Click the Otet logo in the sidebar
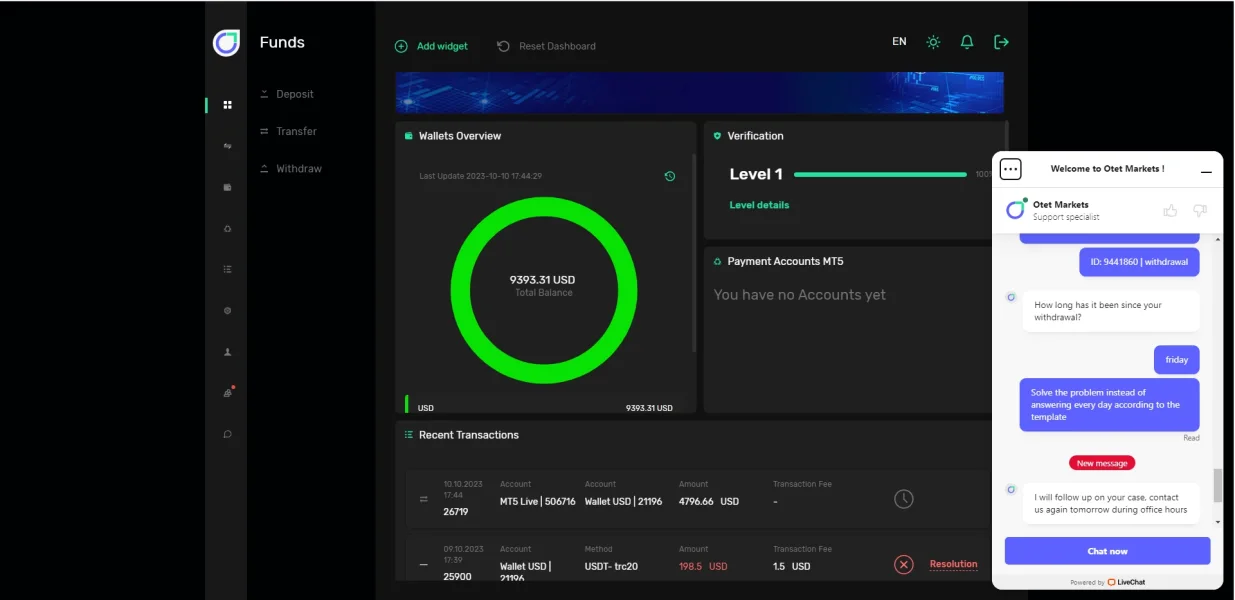 [226, 43]
